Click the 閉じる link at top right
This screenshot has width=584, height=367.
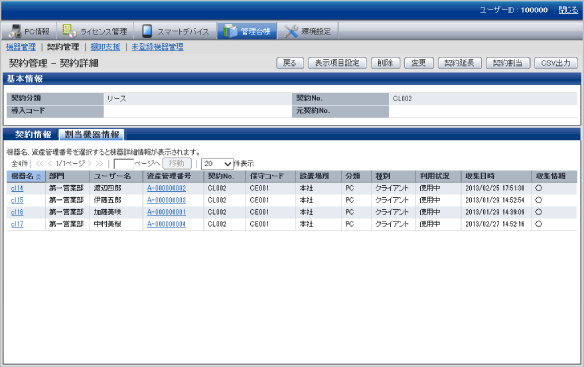click(568, 10)
